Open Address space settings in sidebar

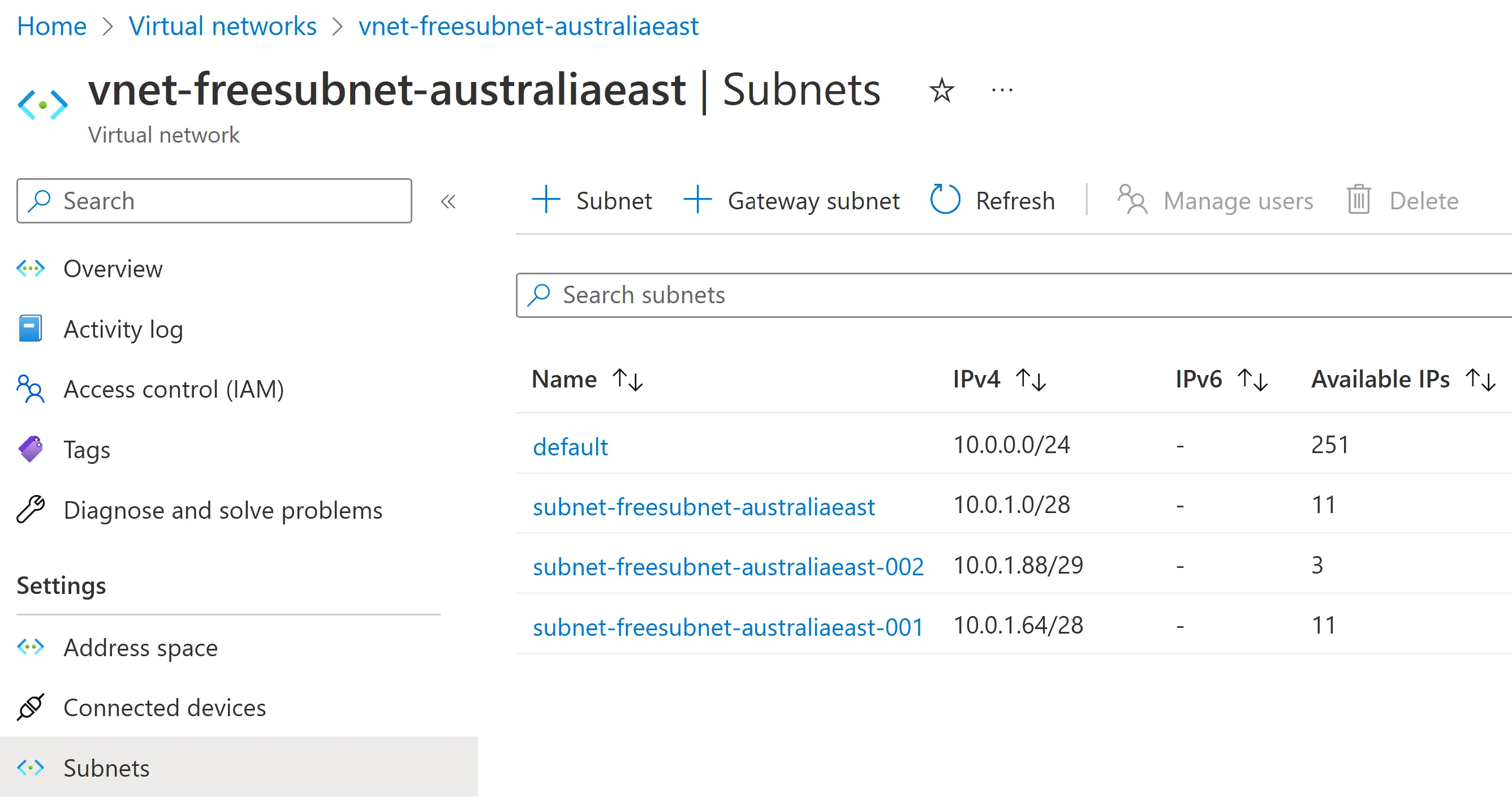click(x=141, y=648)
